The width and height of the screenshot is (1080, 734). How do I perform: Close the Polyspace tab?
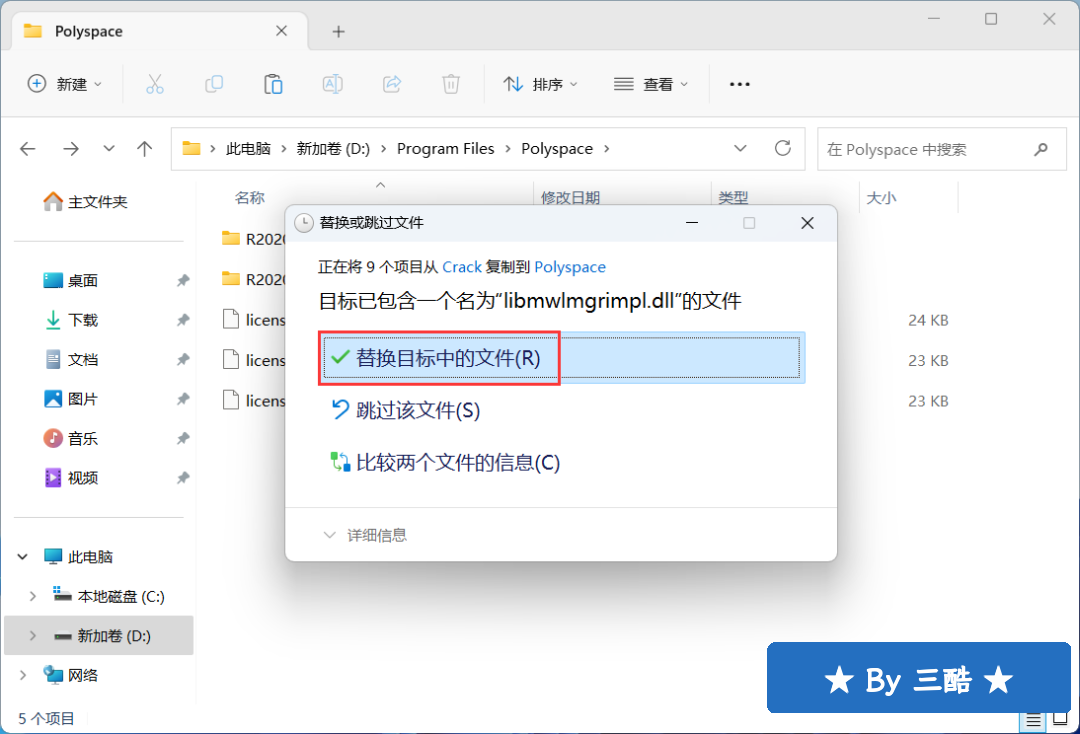point(281,31)
